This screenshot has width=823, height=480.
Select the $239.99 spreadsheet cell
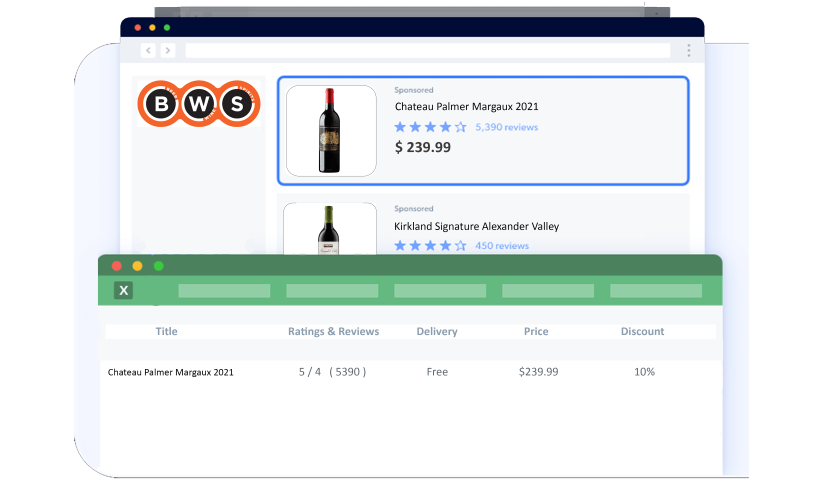point(539,372)
